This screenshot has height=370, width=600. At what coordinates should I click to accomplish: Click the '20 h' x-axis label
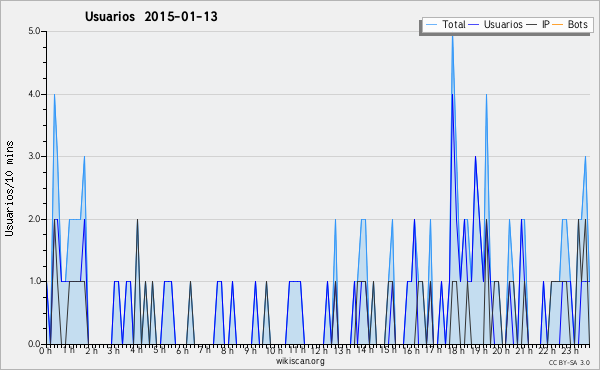pyautogui.click(x=501, y=350)
